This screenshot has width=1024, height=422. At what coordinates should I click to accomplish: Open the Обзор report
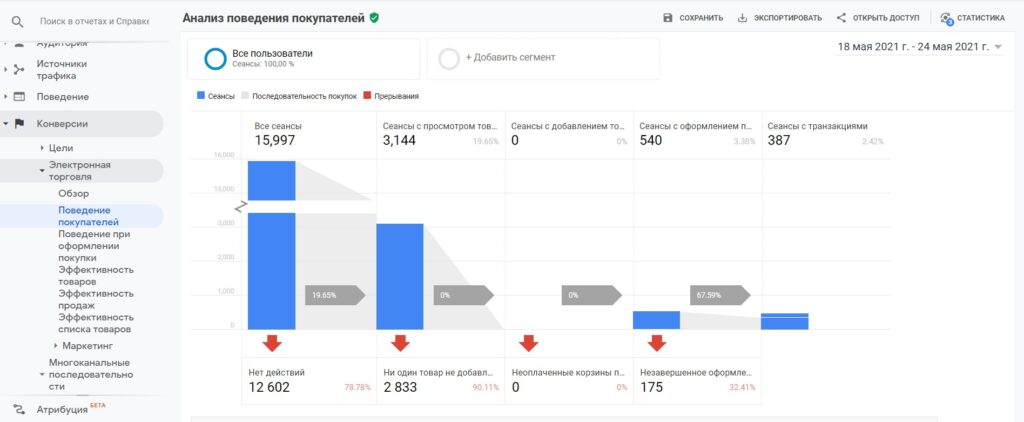pos(73,193)
